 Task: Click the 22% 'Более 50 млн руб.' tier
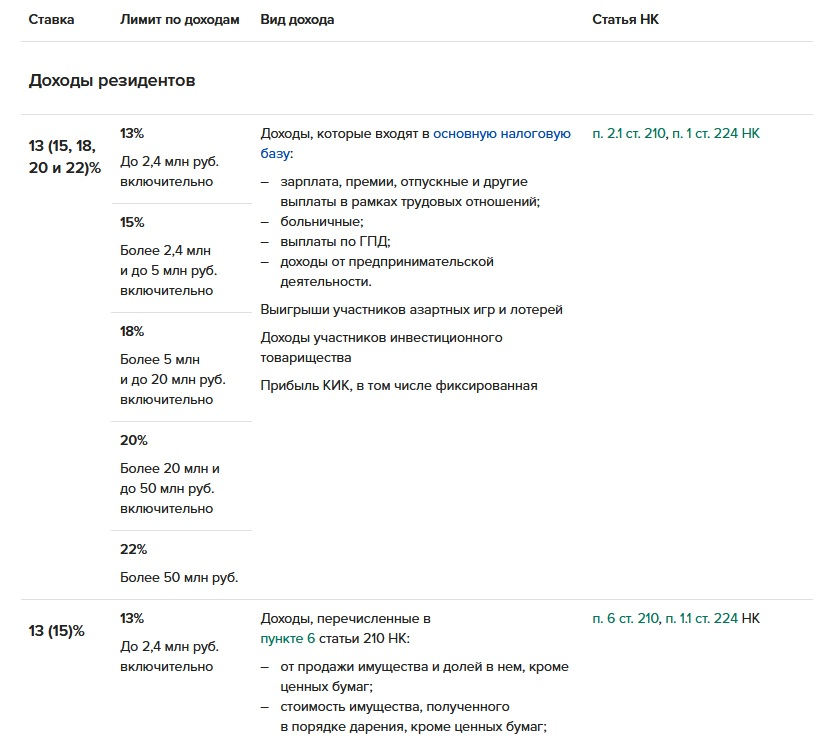coord(180,563)
